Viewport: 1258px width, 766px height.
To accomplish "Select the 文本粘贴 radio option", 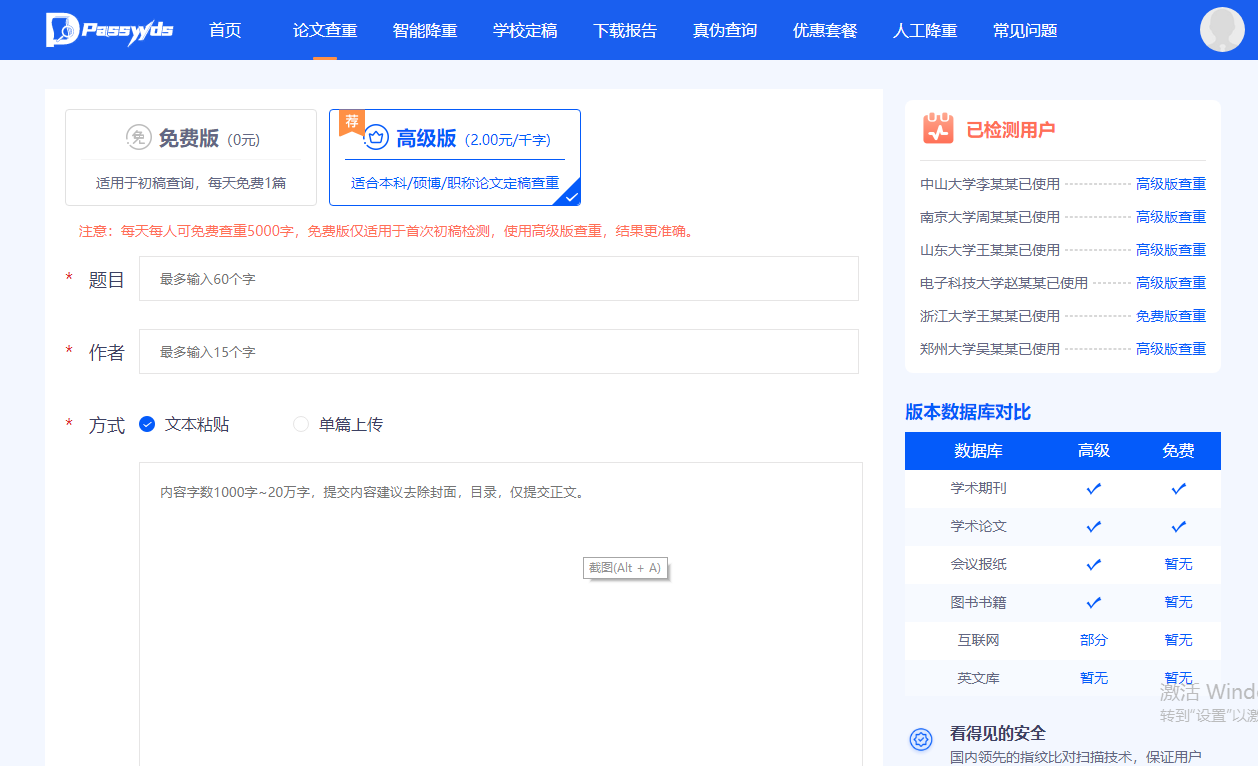I will [147, 424].
